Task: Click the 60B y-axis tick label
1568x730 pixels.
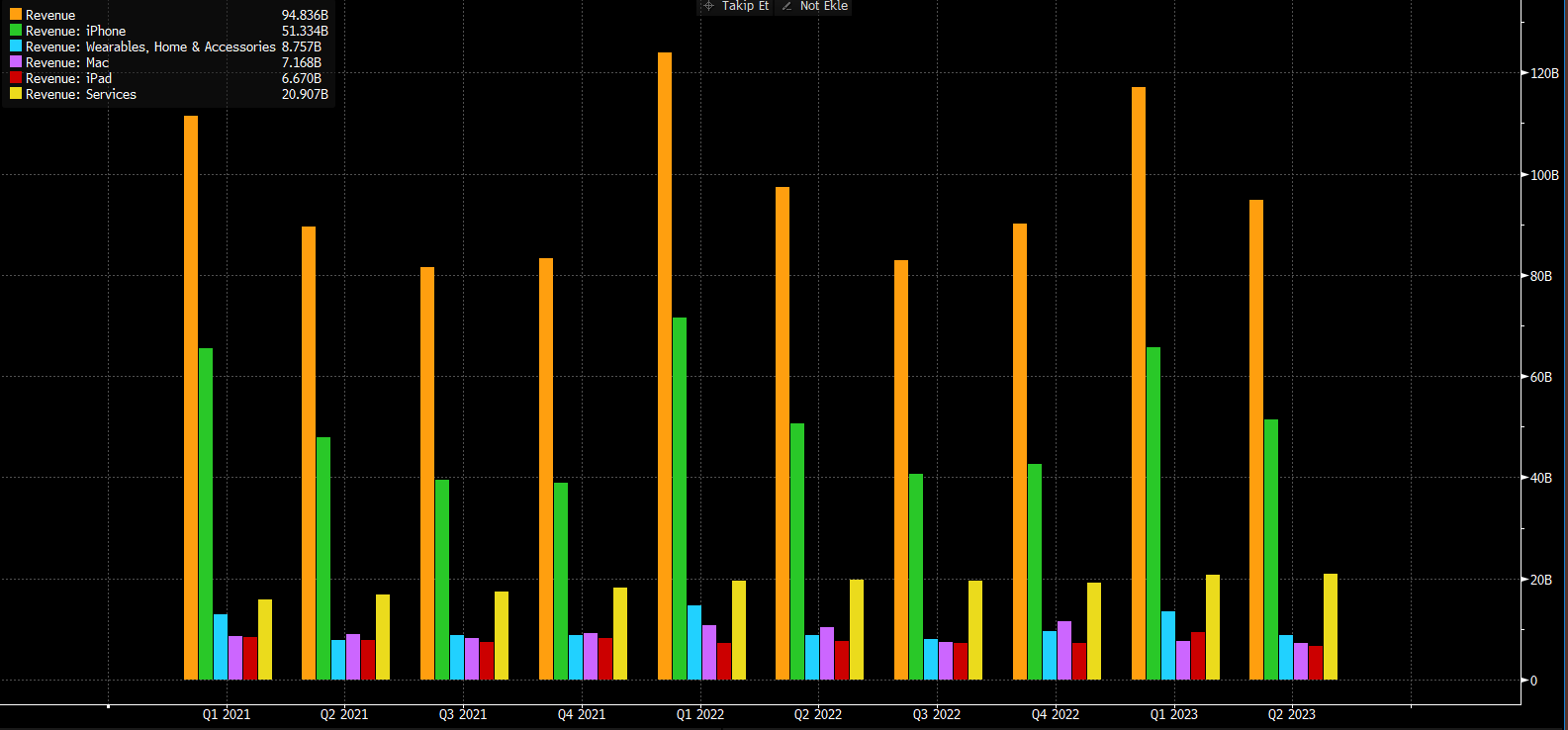Action: pos(1541,377)
